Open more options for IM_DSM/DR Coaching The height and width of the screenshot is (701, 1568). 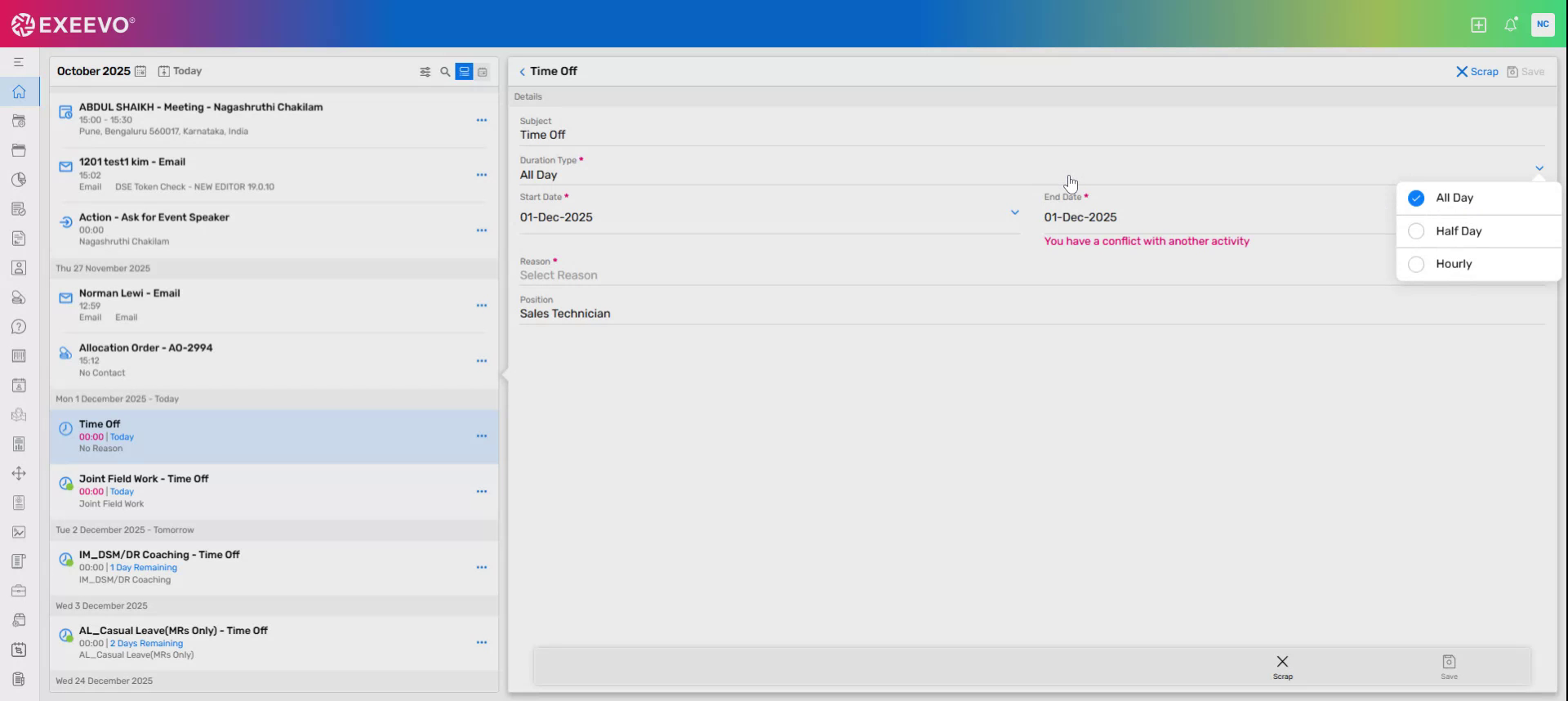[x=482, y=567]
